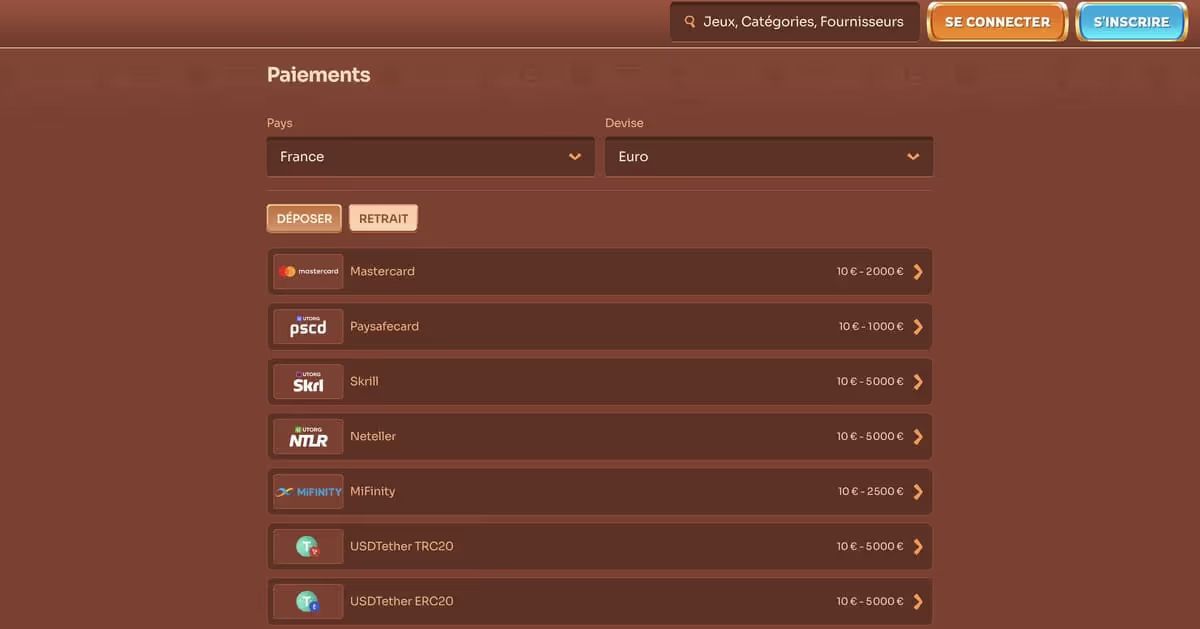Click the Skrill payment icon
This screenshot has height=629, width=1200.
click(307, 381)
